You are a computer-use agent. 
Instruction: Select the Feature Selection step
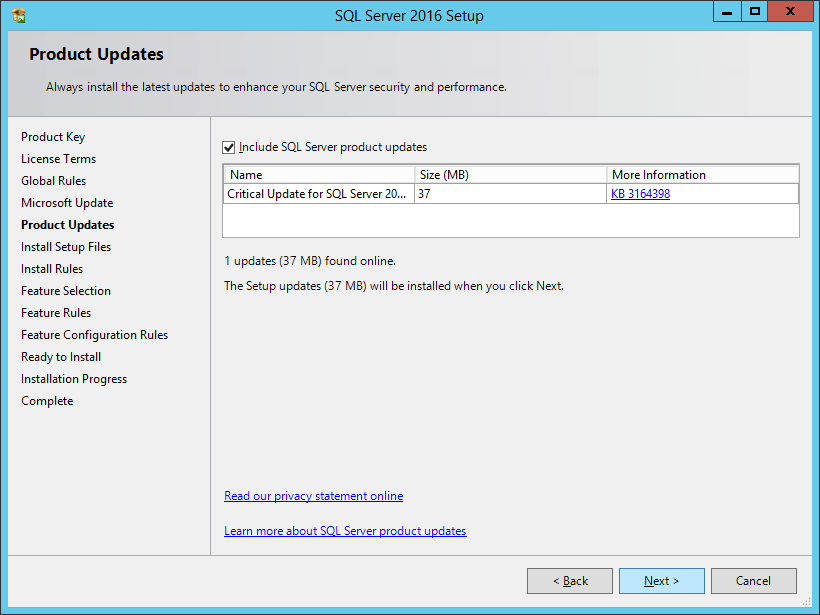[x=66, y=291]
